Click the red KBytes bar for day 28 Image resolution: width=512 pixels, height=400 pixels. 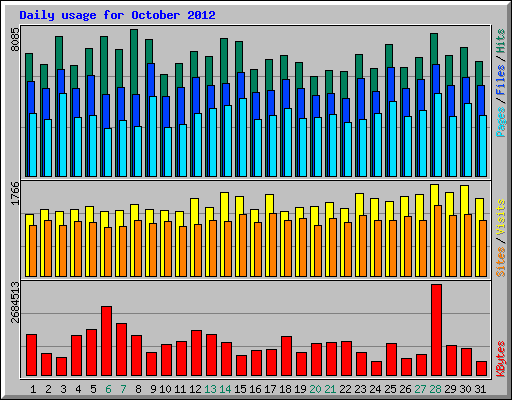tap(436, 330)
